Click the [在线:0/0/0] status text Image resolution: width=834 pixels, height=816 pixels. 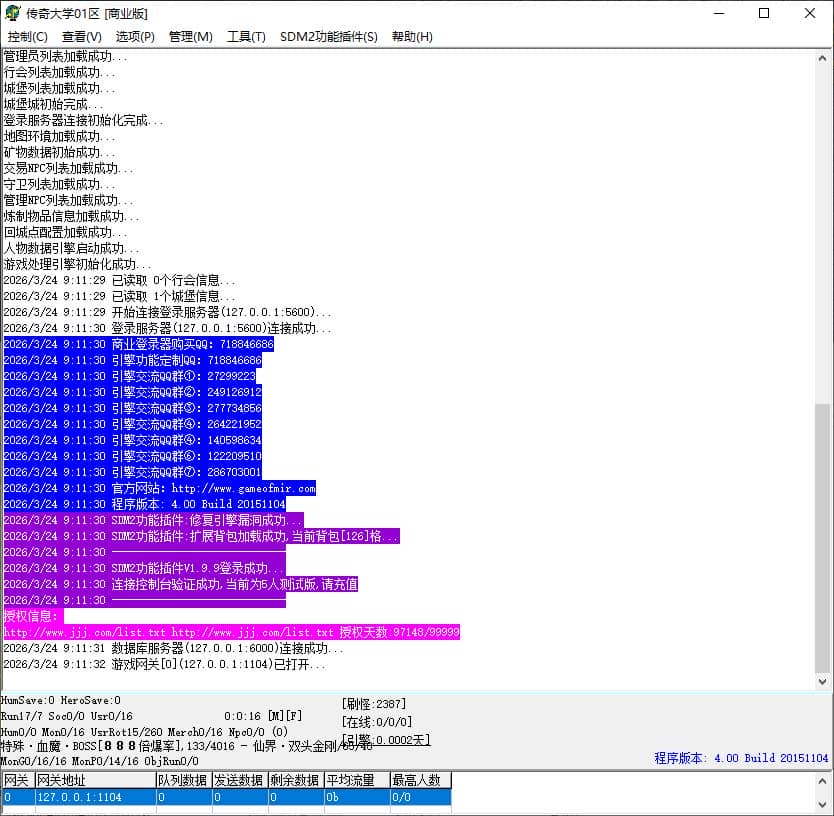[377, 722]
